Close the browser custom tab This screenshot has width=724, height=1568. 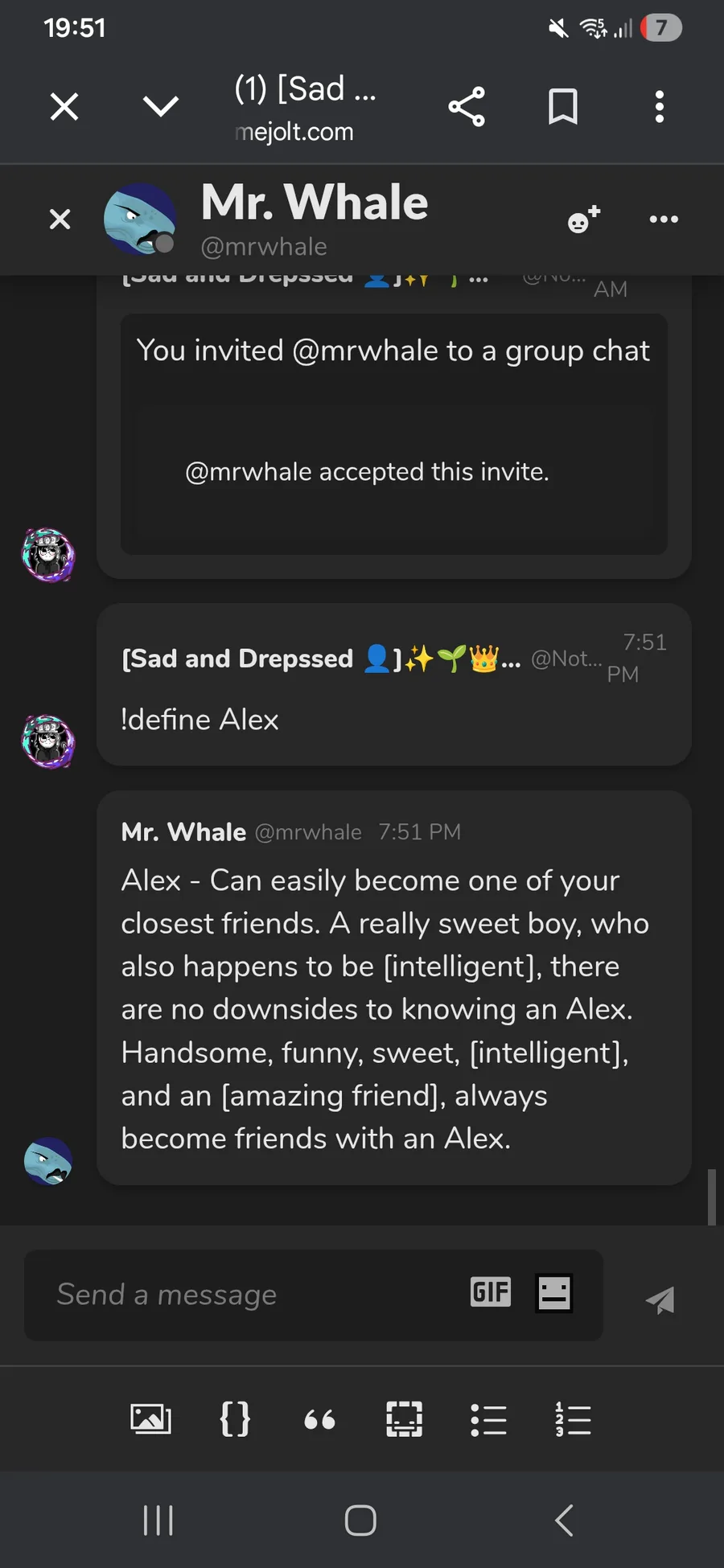tap(64, 106)
